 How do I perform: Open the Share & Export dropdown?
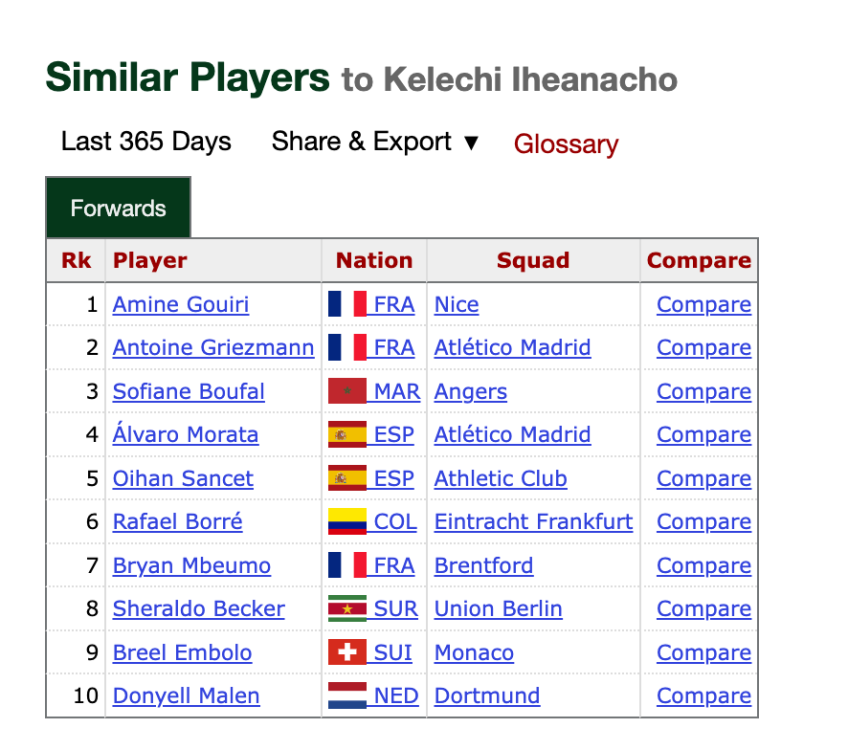[375, 142]
